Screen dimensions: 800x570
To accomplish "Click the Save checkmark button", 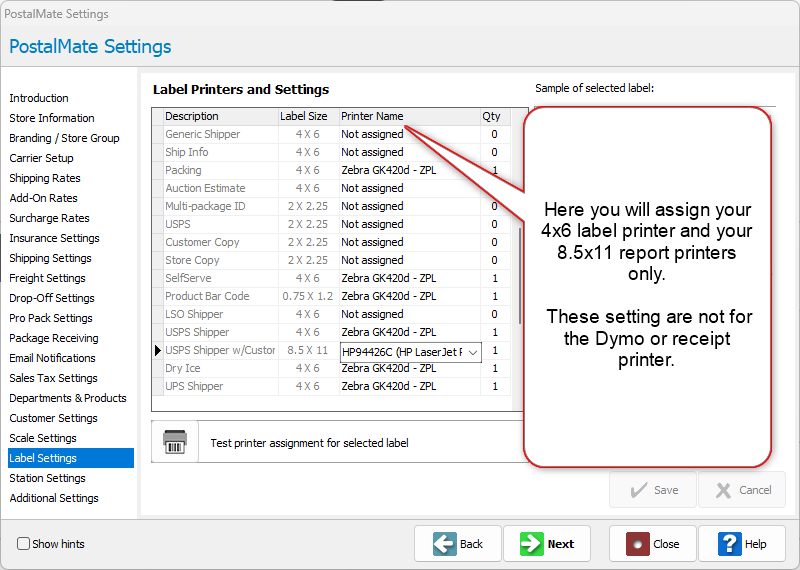I will (x=652, y=490).
